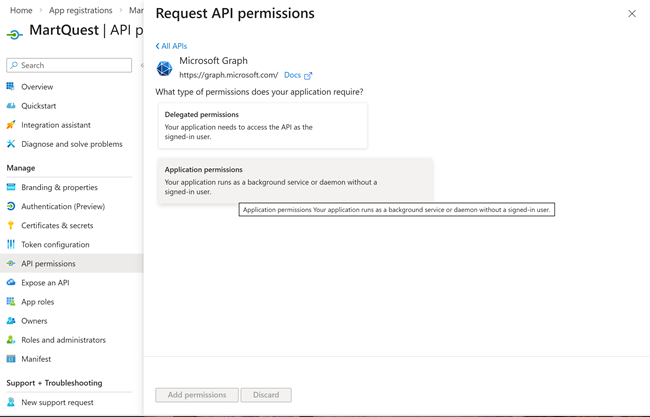This screenshot has height=417, width=650.
Task: Click the Quickstart cloud icon
Action: pyautogui.click(x=11, y=106)
